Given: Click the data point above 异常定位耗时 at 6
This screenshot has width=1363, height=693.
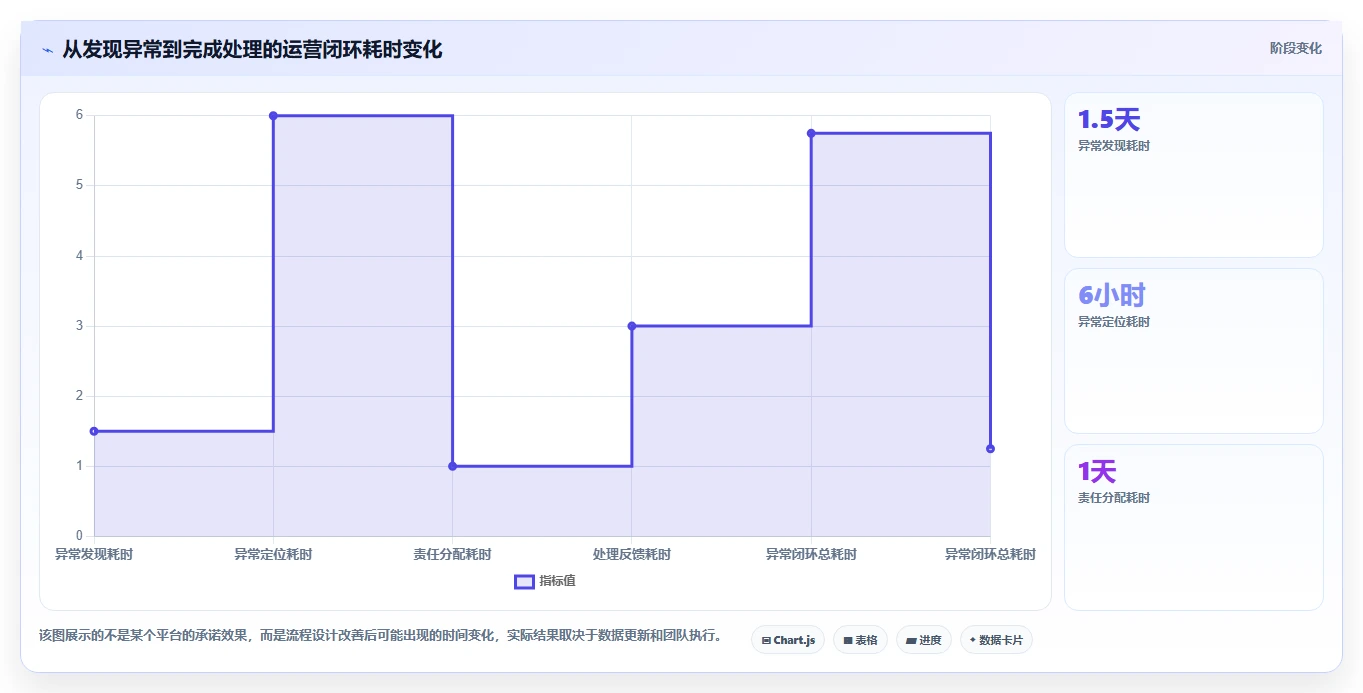Looking at the screenshot, I should click(273, 116).
